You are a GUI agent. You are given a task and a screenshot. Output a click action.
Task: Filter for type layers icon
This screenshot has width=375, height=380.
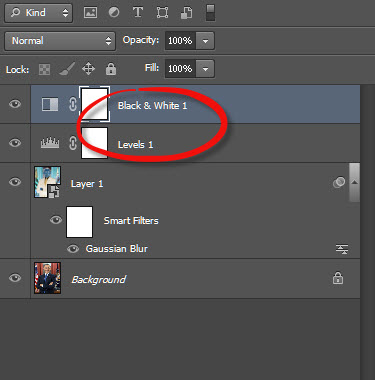[x=138, y=12]
